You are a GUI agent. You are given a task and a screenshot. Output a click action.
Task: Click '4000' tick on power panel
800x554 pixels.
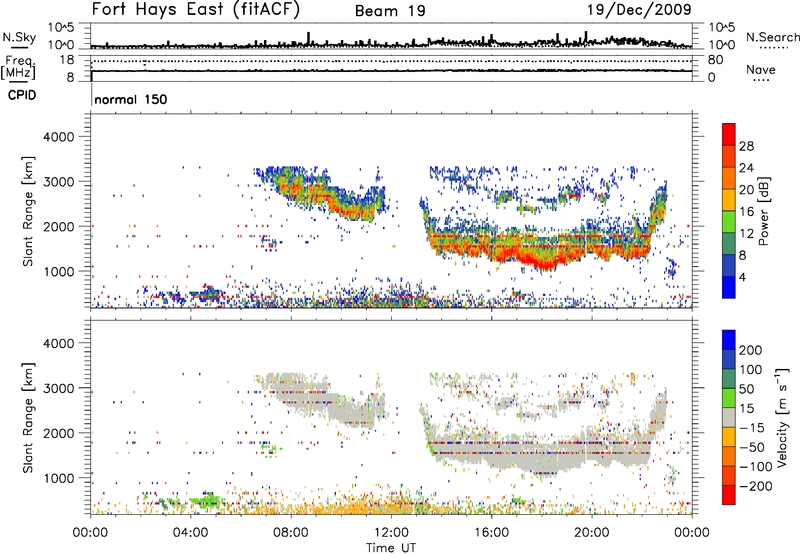[58, 137]
